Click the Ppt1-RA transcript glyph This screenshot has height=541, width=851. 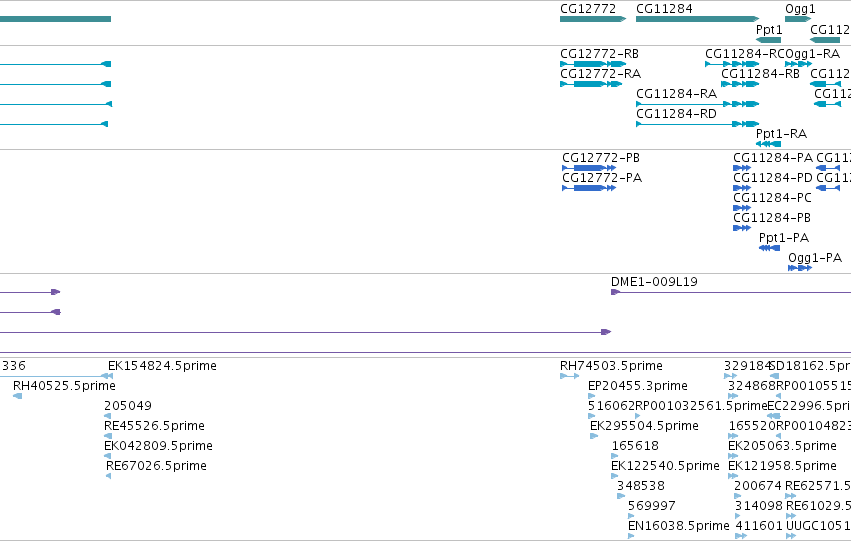tap(769, 144)
